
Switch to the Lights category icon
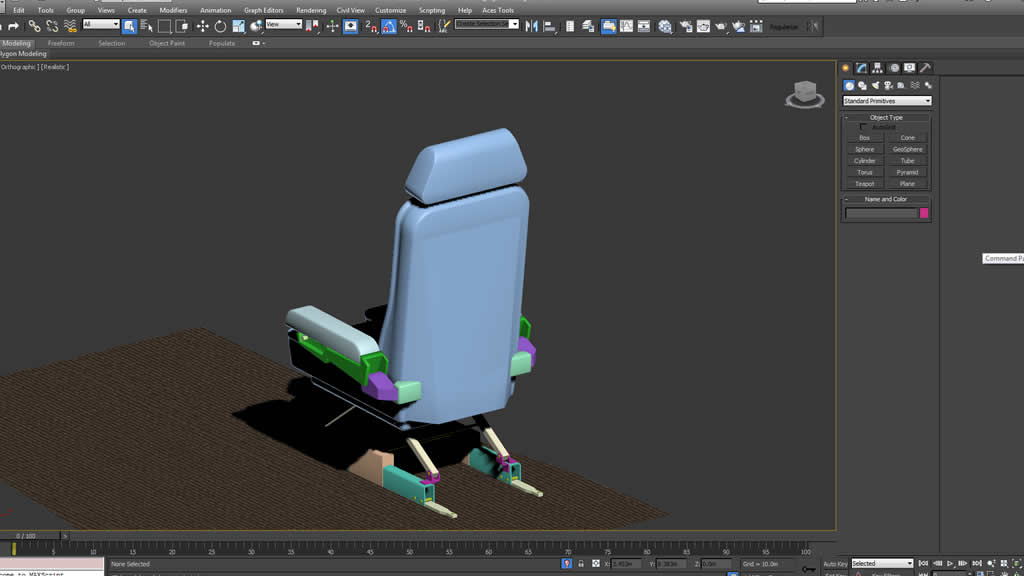tap(875, 86)
